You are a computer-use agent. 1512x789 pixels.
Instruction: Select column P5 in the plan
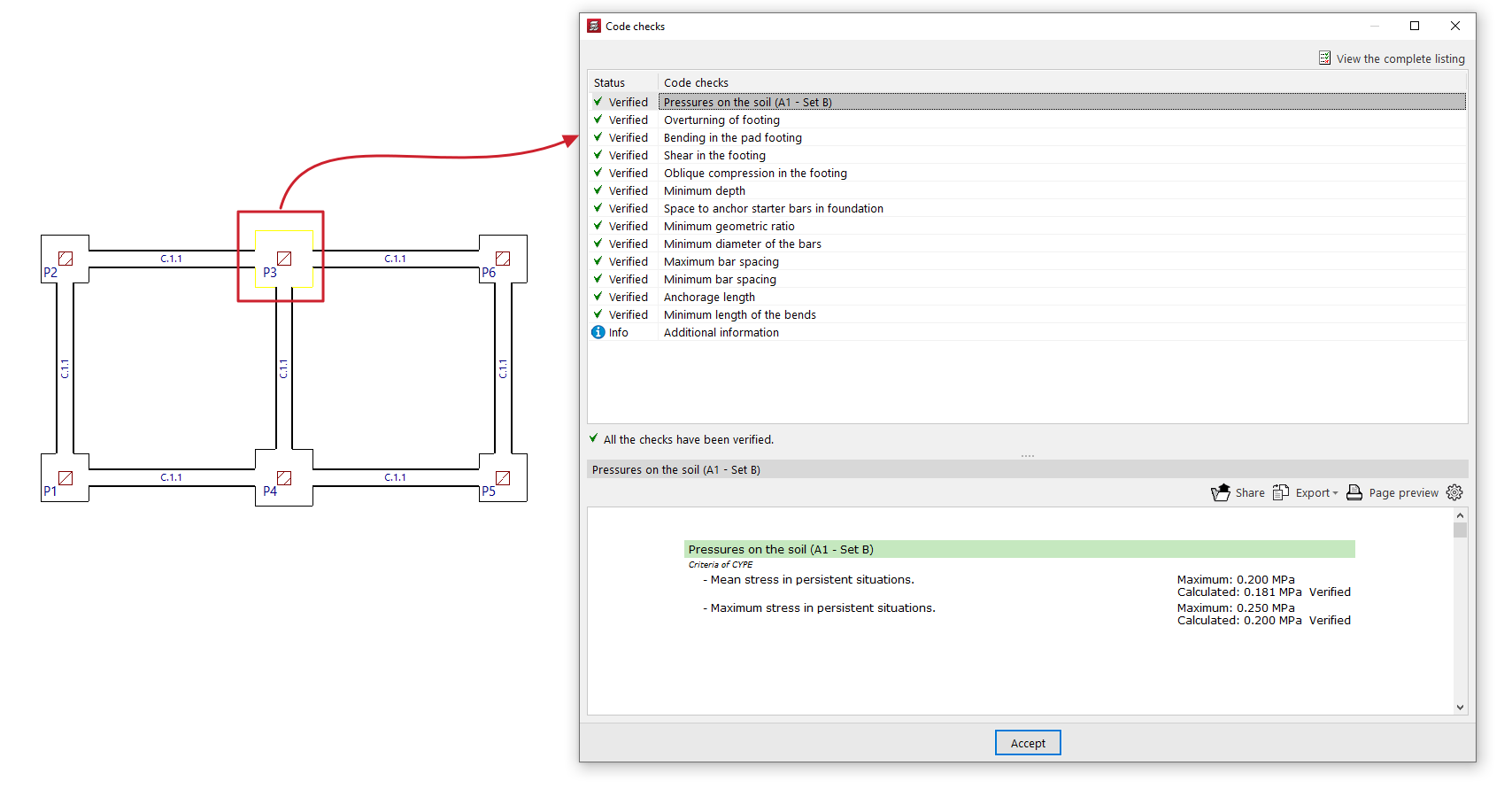coord(503,478)
